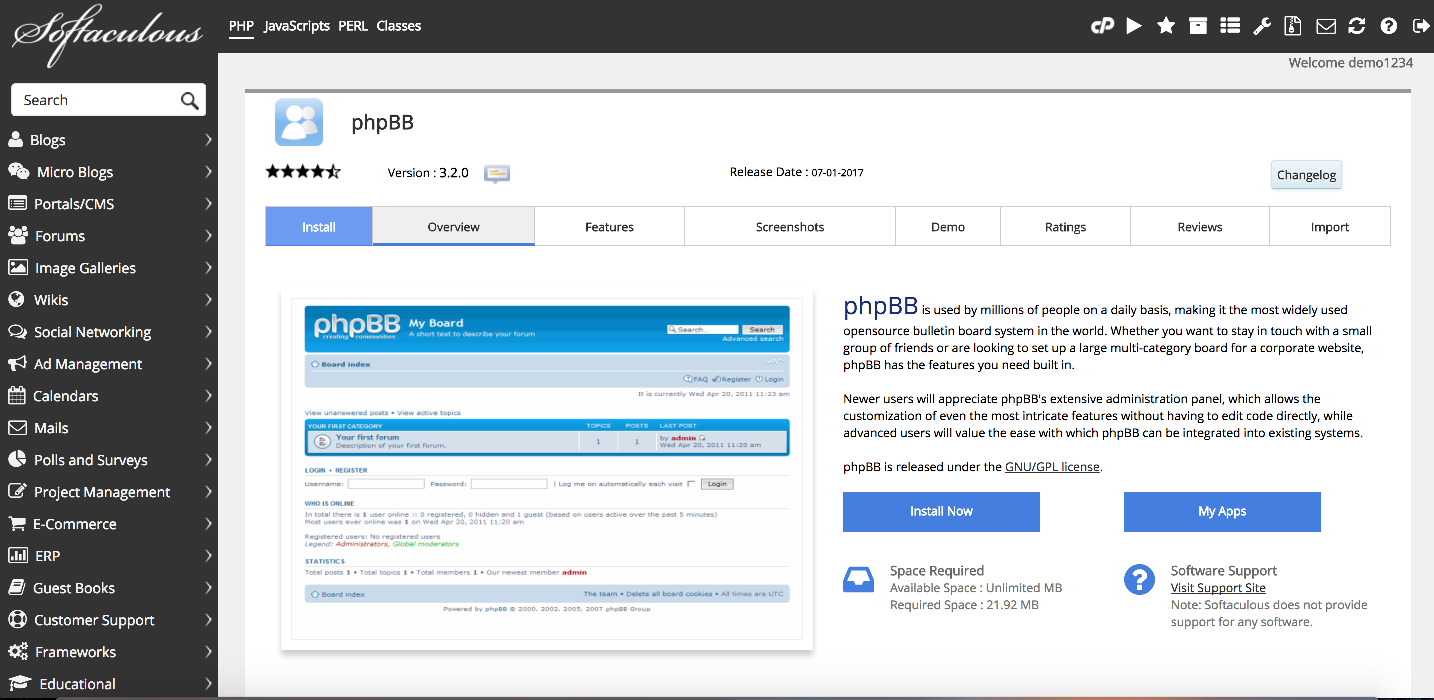This screenshot has width=1434, height=700.
Task: Click the Calendars category icon
Action: [x=16, y=396]
